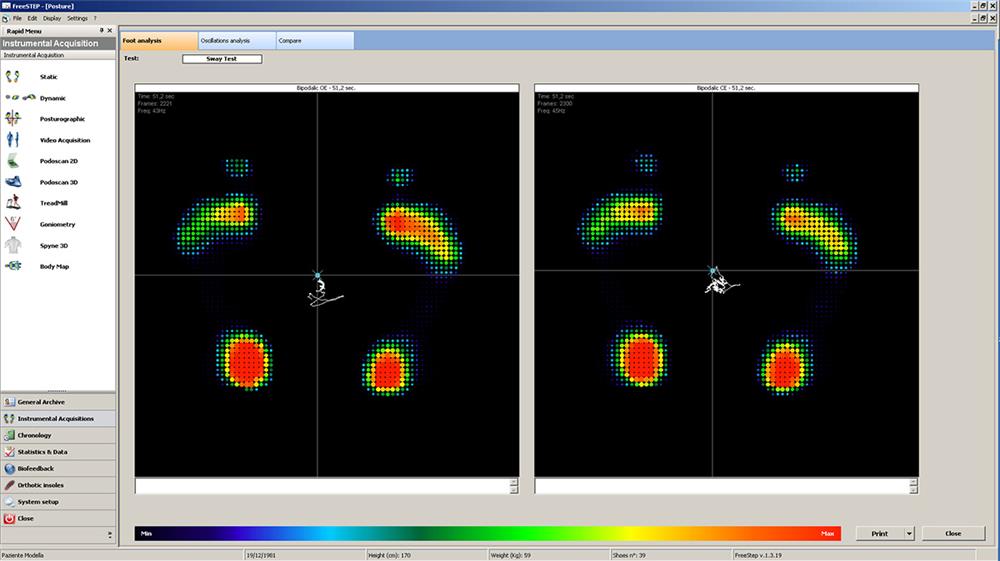Click the notes field under left footprint
The image size is (1000, 561).
coord(321,485)
